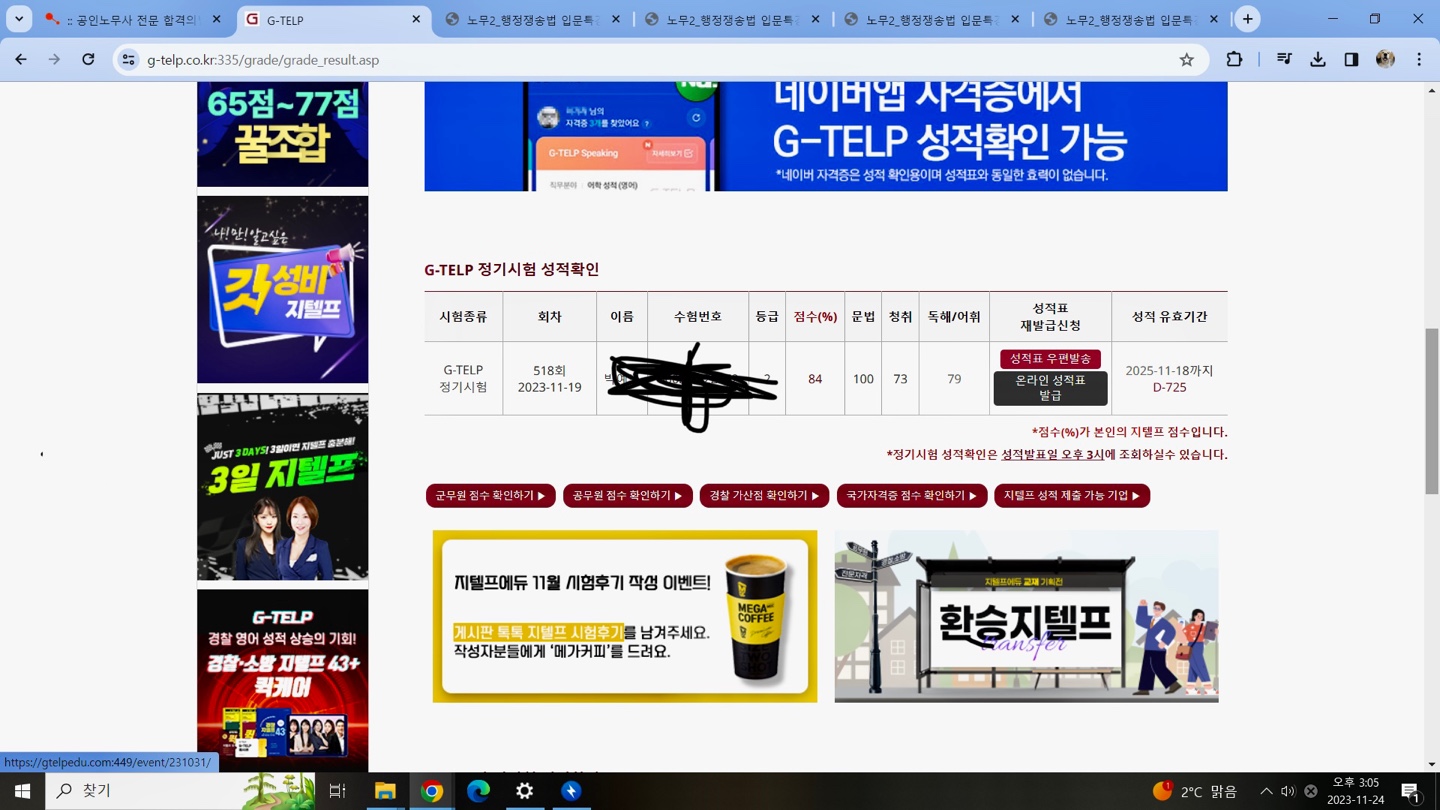Click the G-TELP 정기시험 성적확인 heading

512,269
